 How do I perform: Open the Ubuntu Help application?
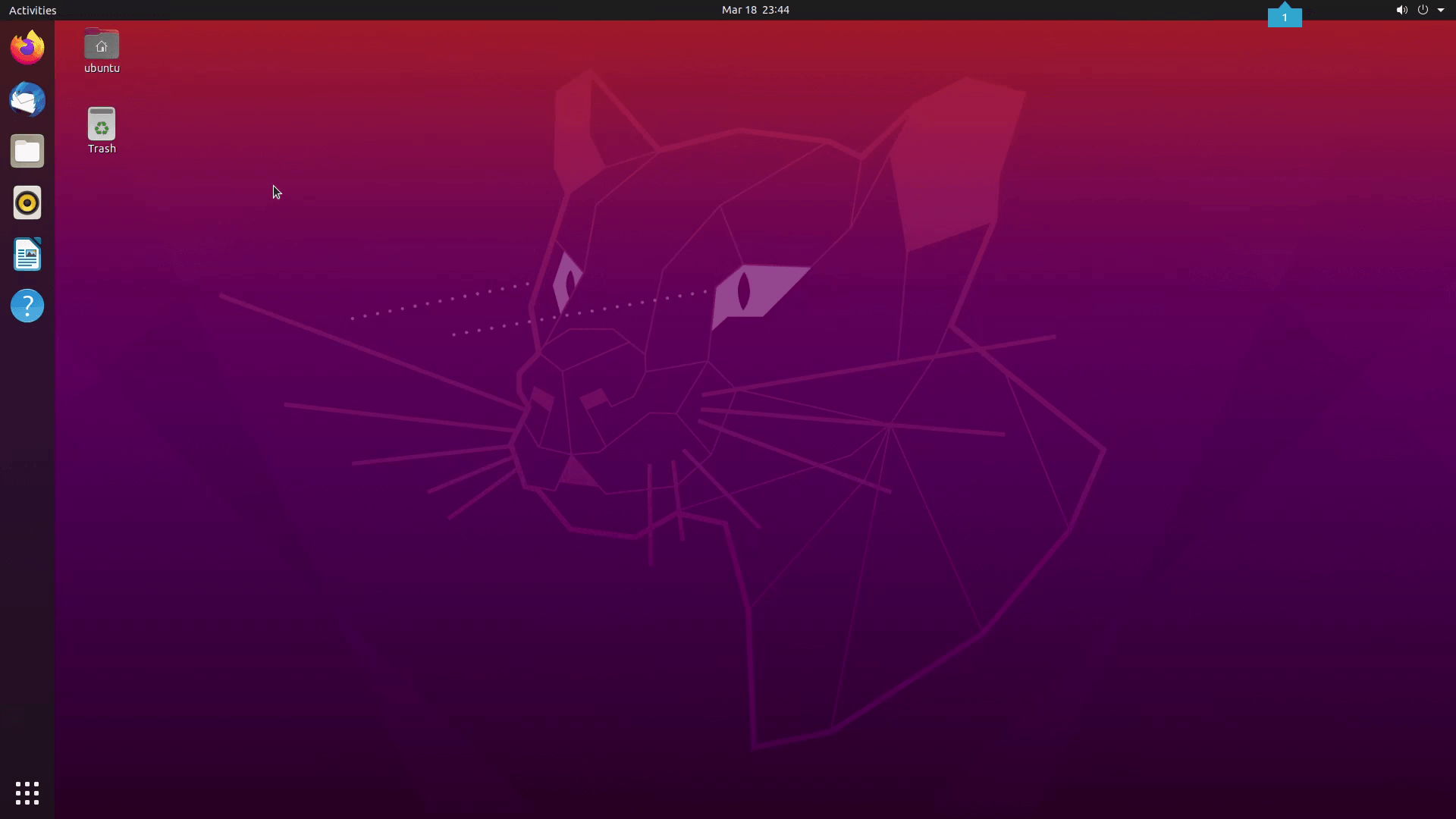point(27,306)
